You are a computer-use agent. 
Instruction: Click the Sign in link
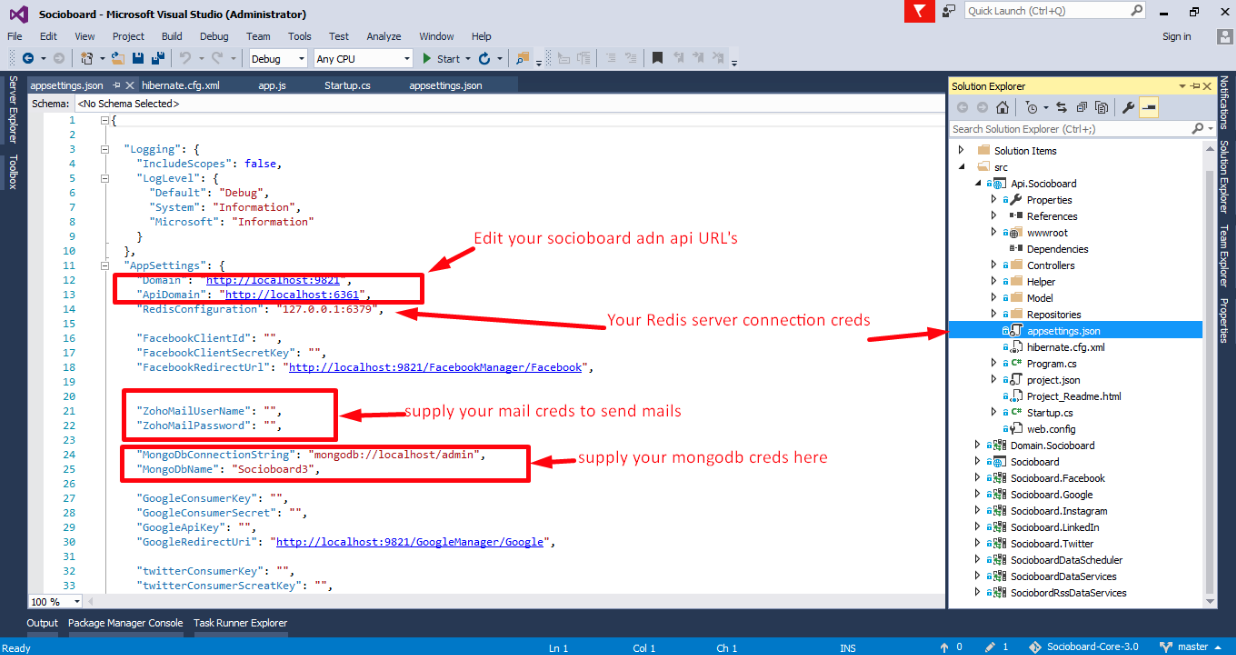click(1177, 37)
